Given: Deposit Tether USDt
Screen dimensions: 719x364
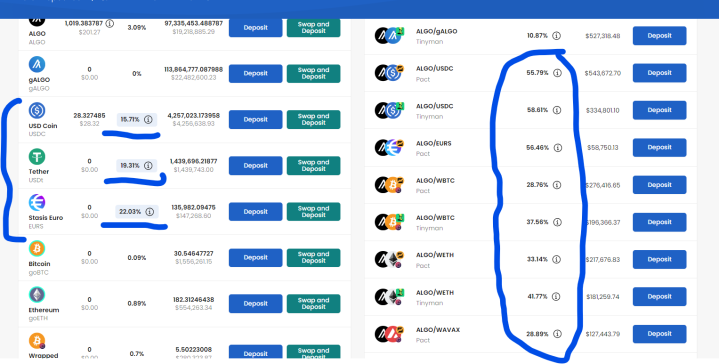Looking at the screenshot, I should tap(255, 165).
